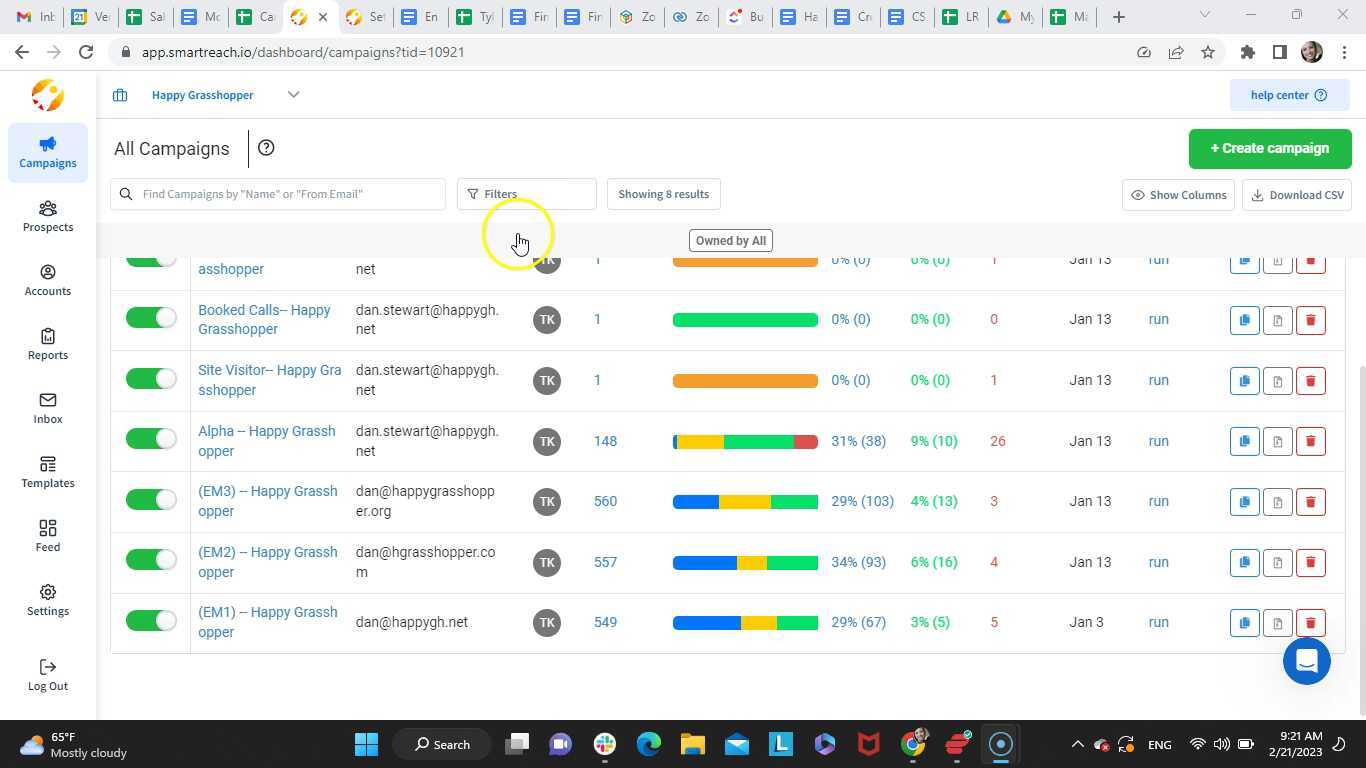
Task: Click the help question mark beside All Campaigns
Action: 266,148
